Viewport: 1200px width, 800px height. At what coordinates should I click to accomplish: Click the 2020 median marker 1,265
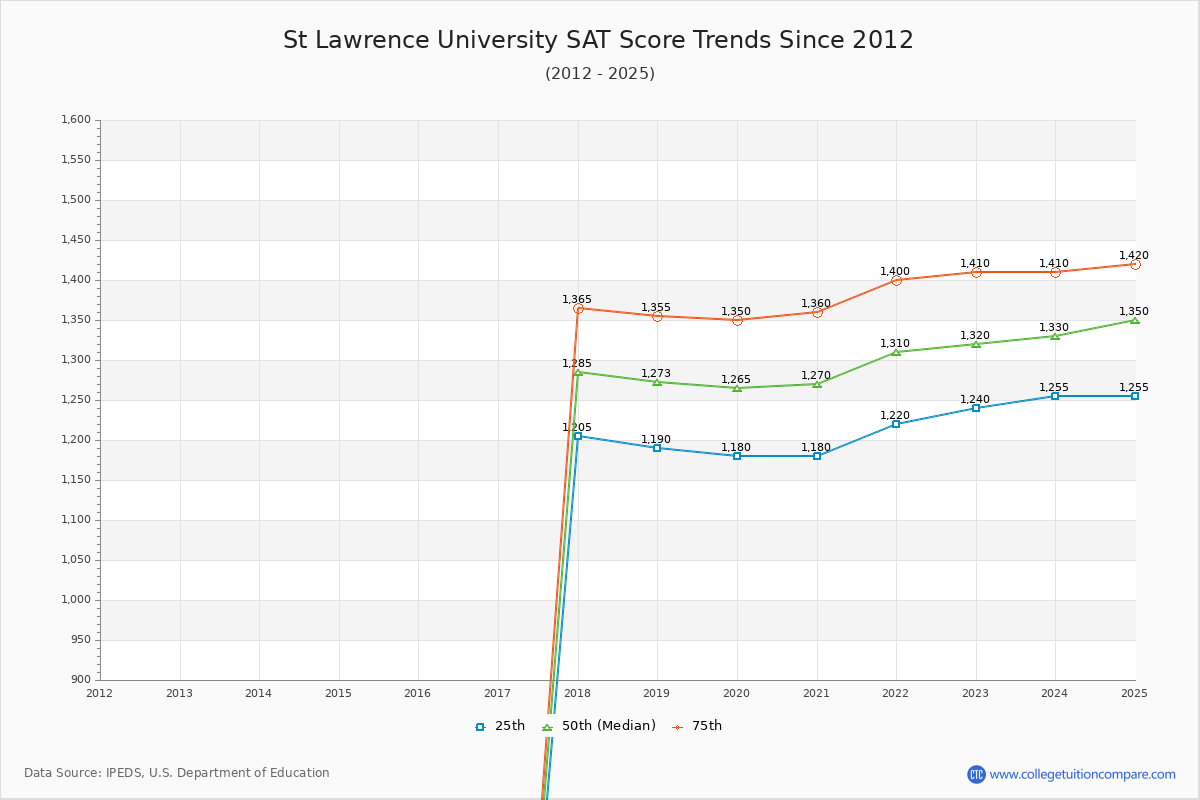(x=737, y=388)
